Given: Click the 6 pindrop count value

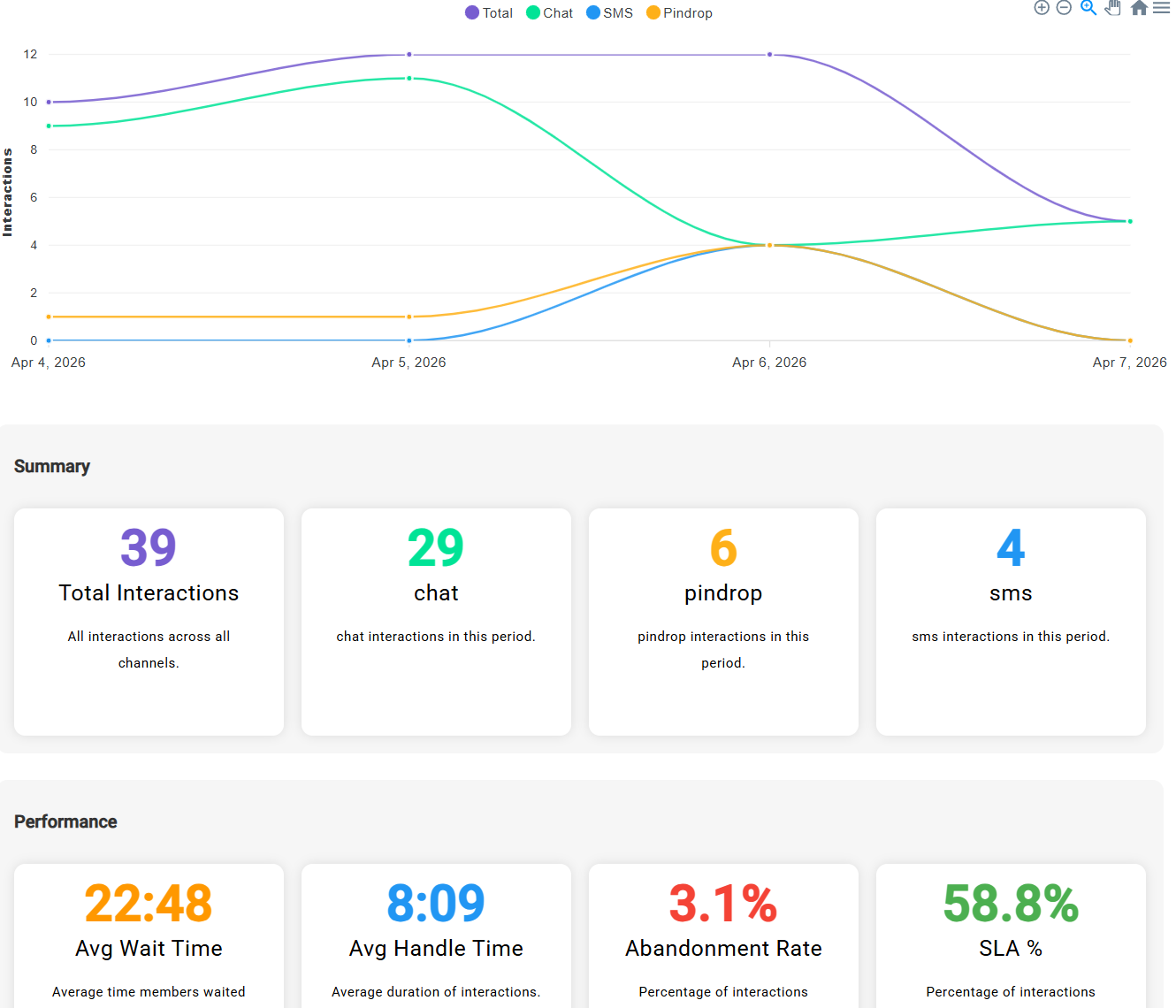Looking at the screenshot, I should click(x=723, y=548).
